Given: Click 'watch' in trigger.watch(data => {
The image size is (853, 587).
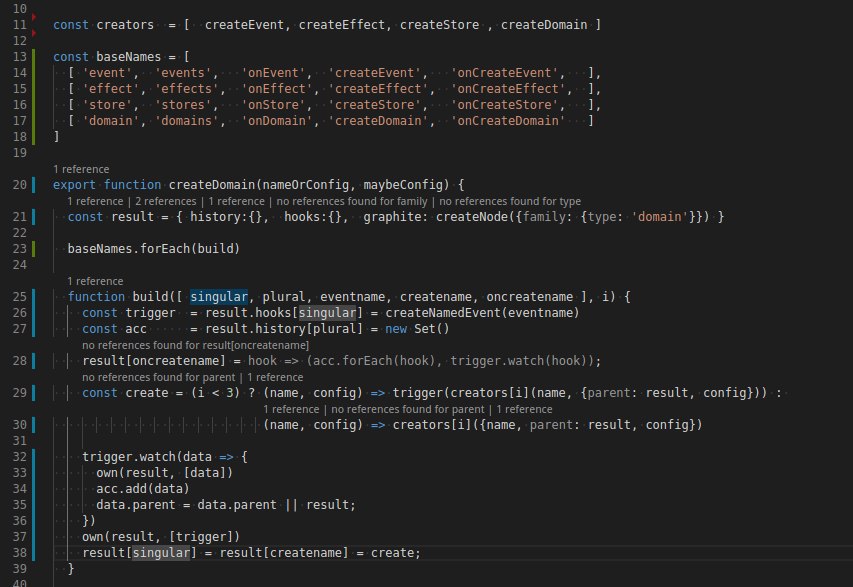Looking at the screenshot, I should click(x=158, y=457).
